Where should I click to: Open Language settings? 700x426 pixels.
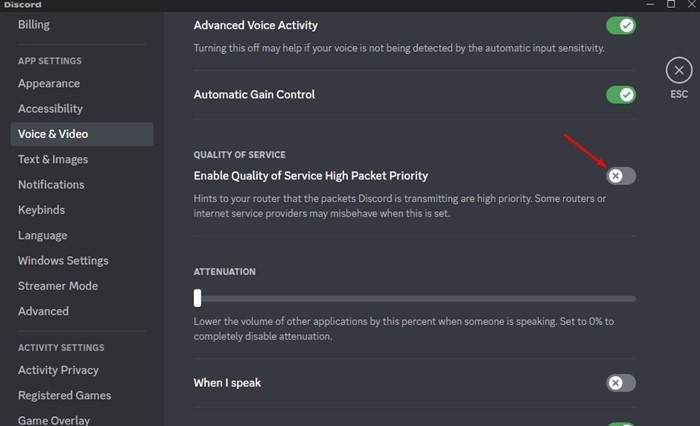[43, 235]
